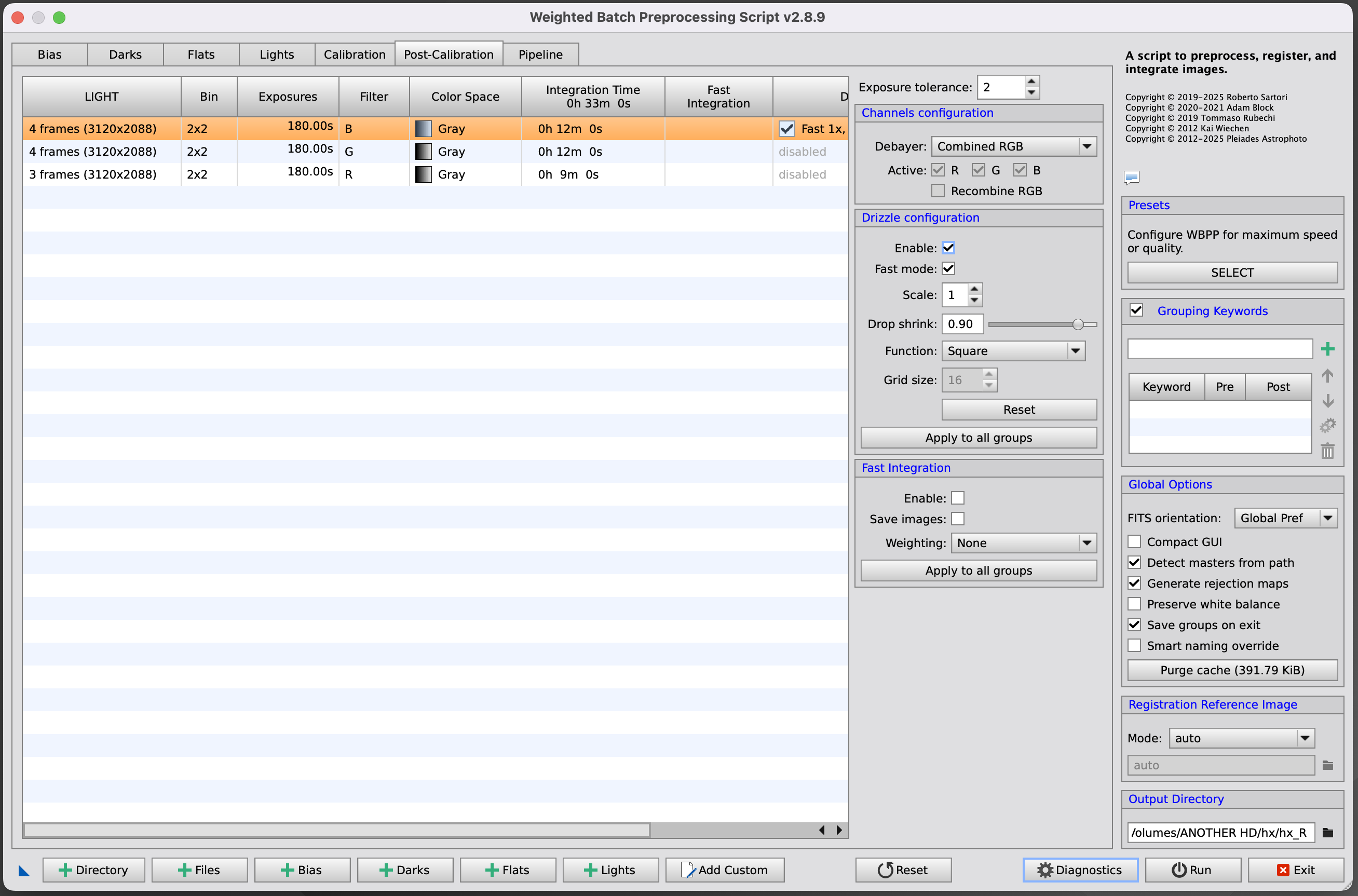
Task: Toggle Compact GUI option
Action: pos(1134,542)
